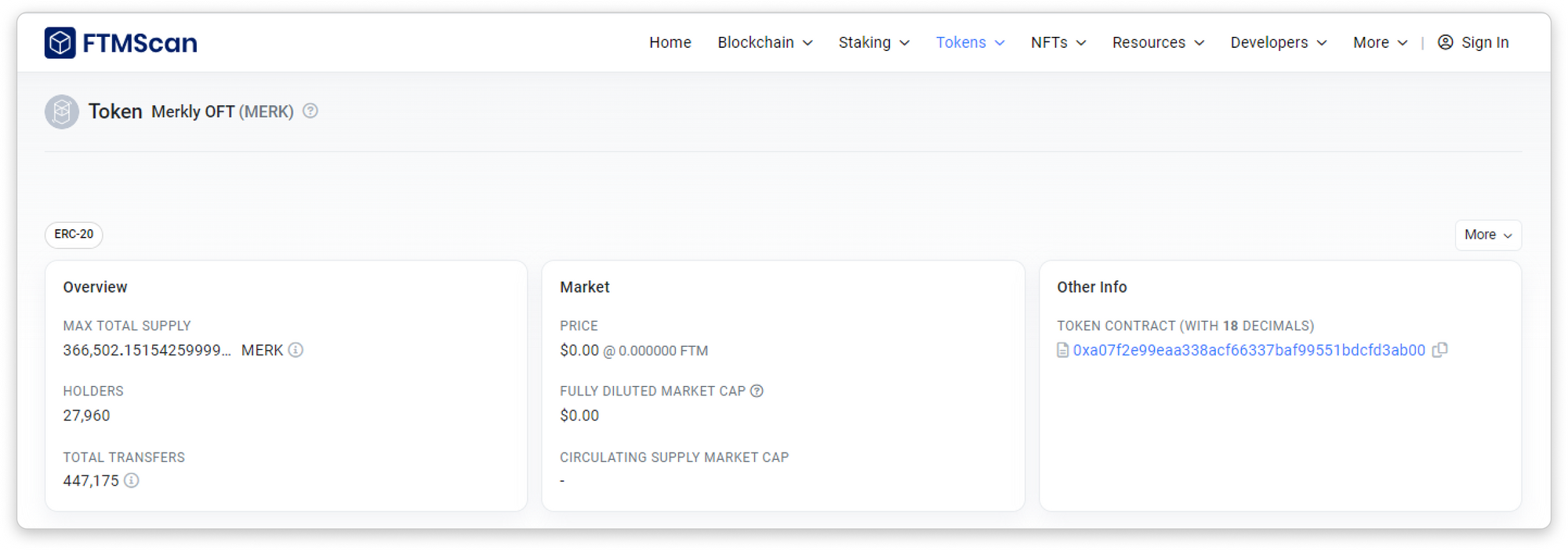Click the '@ 0.000000 FTM' price text
Viewport: 1568px width, 550px height.
655,351
